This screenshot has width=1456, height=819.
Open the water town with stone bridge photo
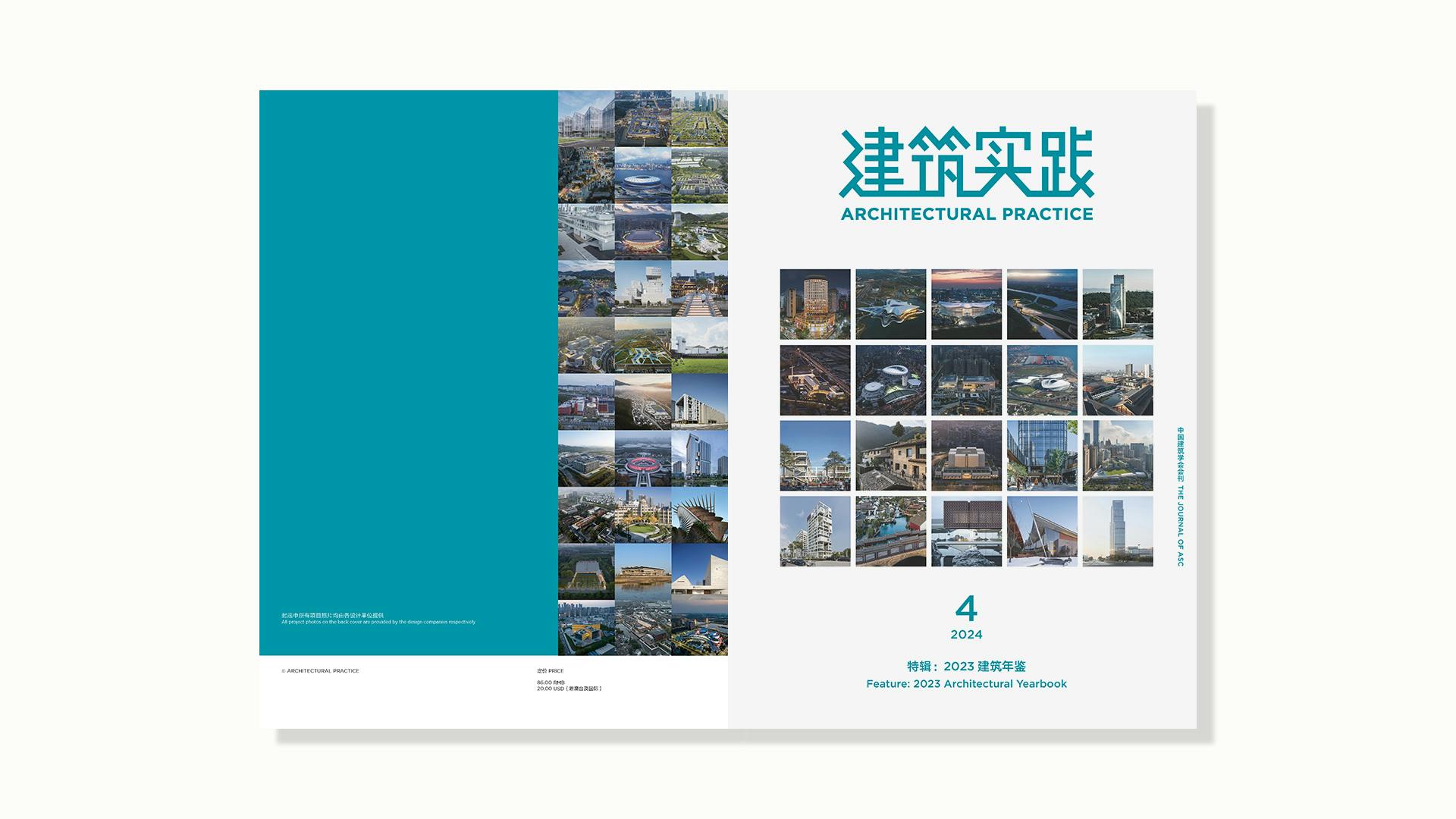pos(891,532)
